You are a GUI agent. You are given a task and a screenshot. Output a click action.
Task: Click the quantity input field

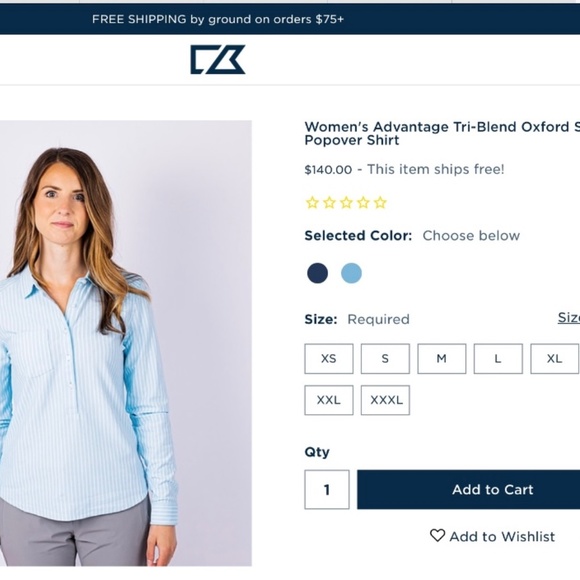pos(327,489)
